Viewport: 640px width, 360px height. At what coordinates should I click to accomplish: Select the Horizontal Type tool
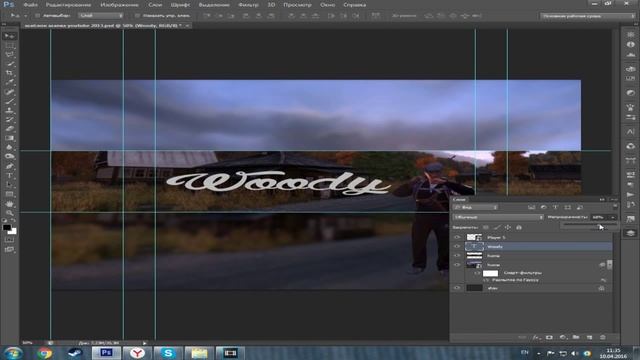9,176
